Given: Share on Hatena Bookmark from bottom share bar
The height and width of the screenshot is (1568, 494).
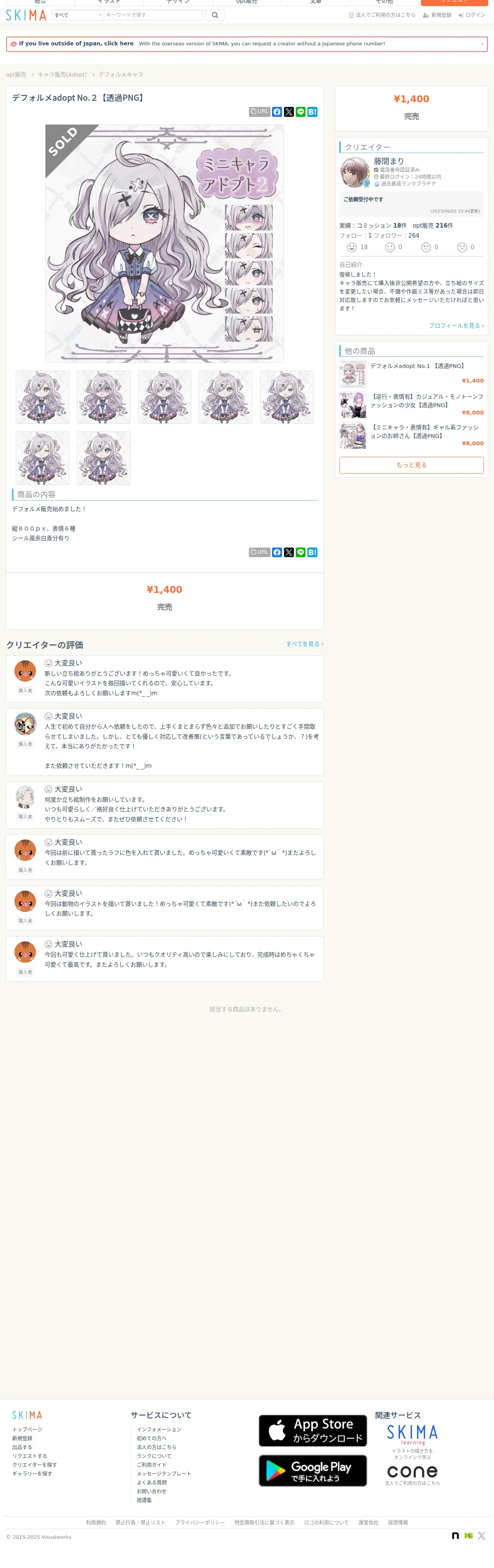Looking at the screenshot, I should (x=312, y=552).
